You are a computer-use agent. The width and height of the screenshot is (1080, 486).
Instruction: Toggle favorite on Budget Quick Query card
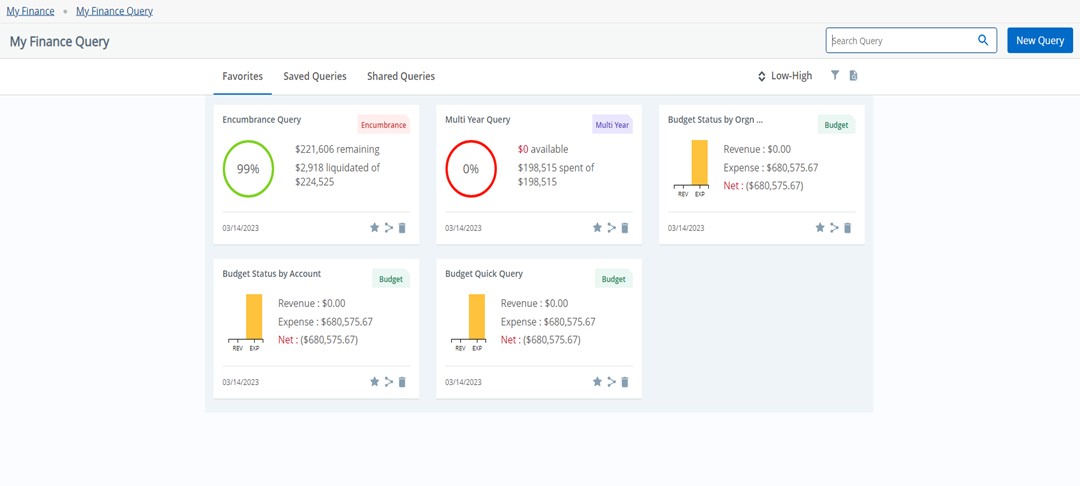597,381
